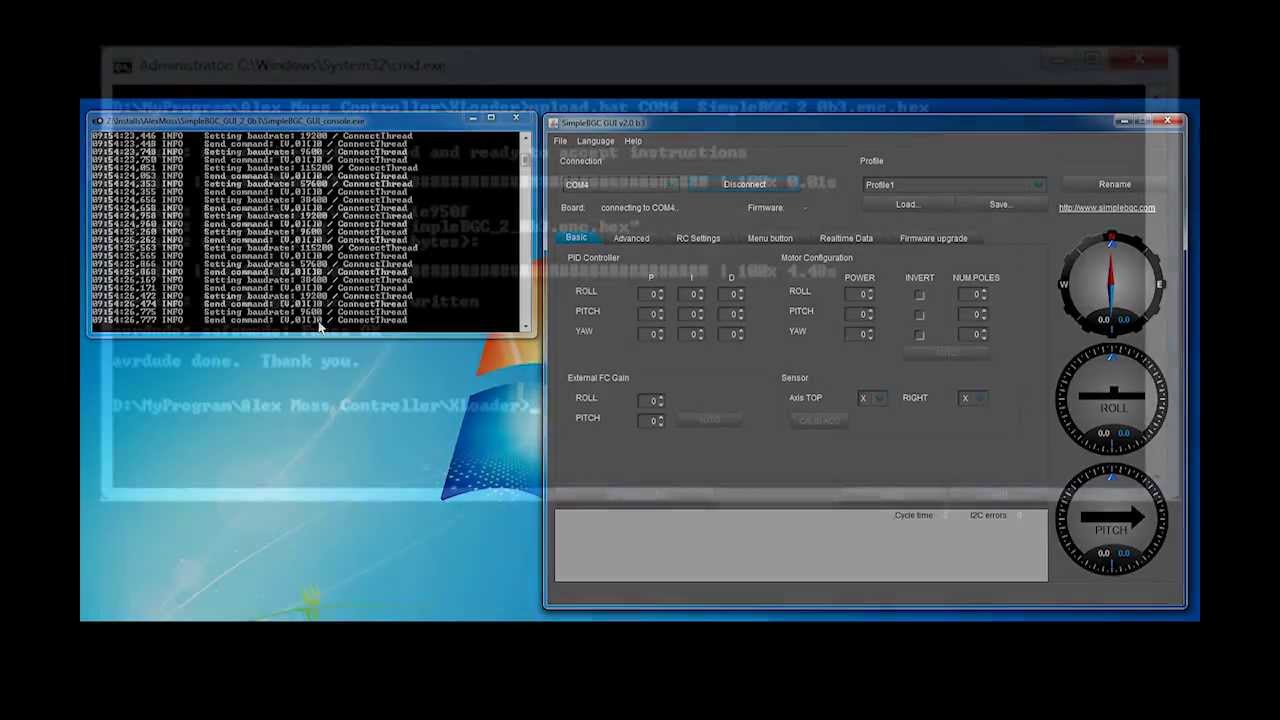Click the YAW I value field
Image resolution: width=1280 pixels, height=720 pixels.
690,335
